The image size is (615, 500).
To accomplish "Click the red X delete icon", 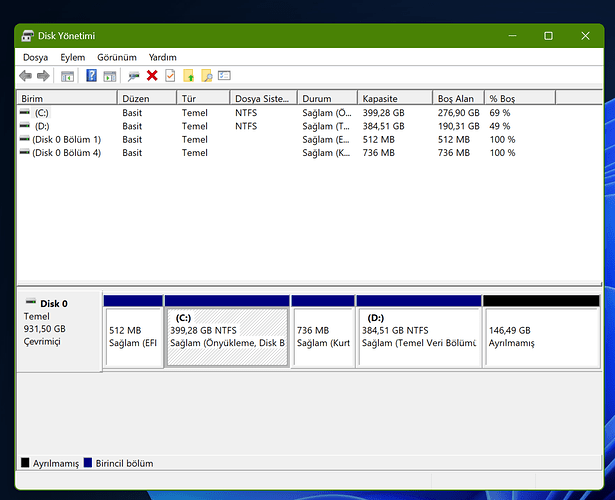I will 152,76.
